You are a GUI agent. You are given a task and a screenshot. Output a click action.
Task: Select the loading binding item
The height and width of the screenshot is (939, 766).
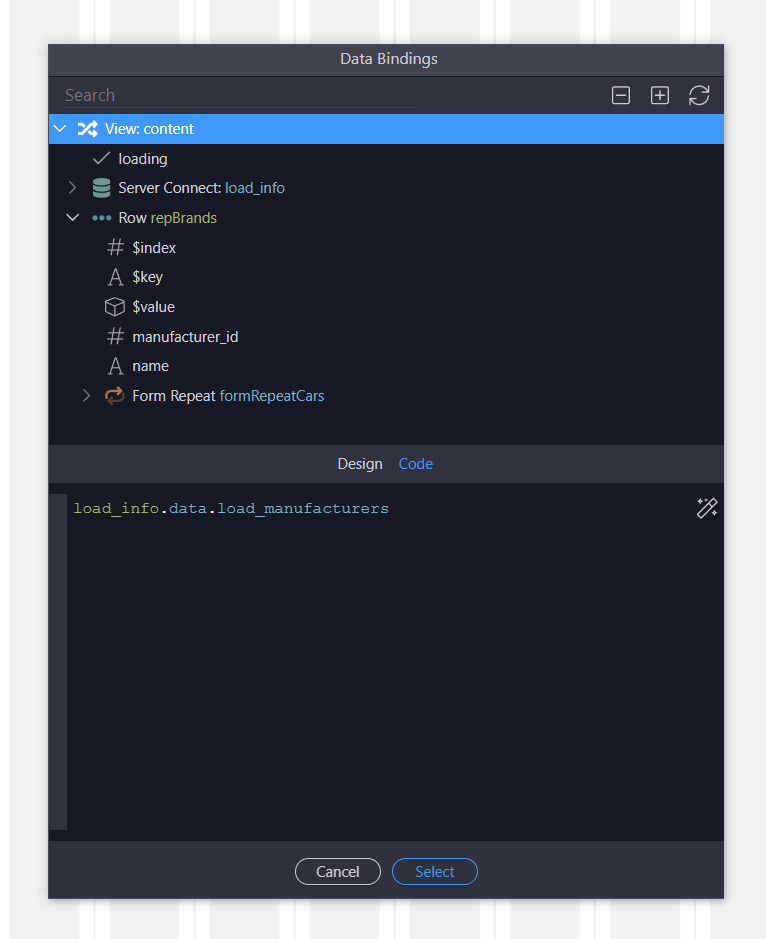coord(142,159)
